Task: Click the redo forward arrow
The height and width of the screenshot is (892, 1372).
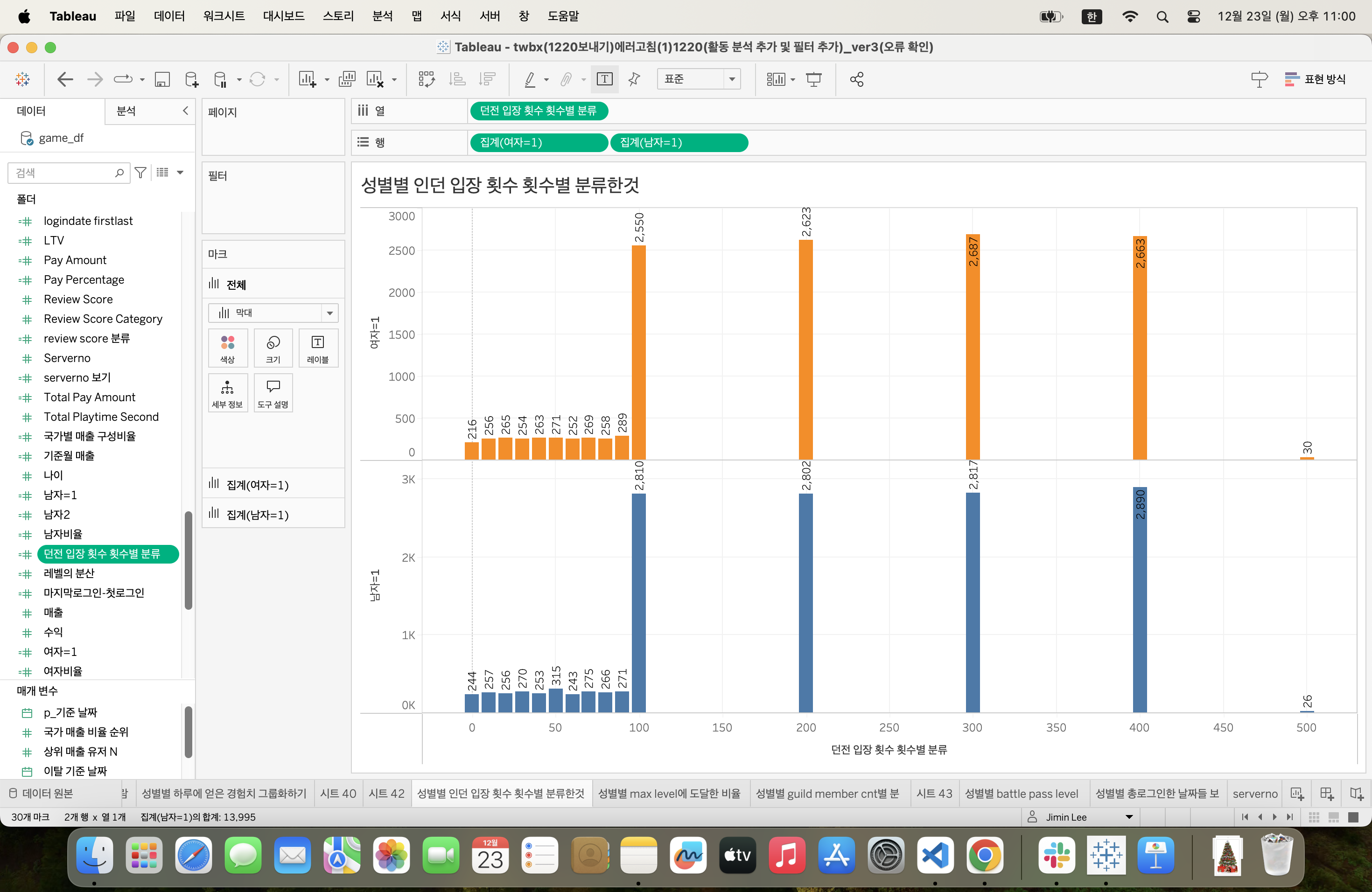Action: tap(95, 79)
